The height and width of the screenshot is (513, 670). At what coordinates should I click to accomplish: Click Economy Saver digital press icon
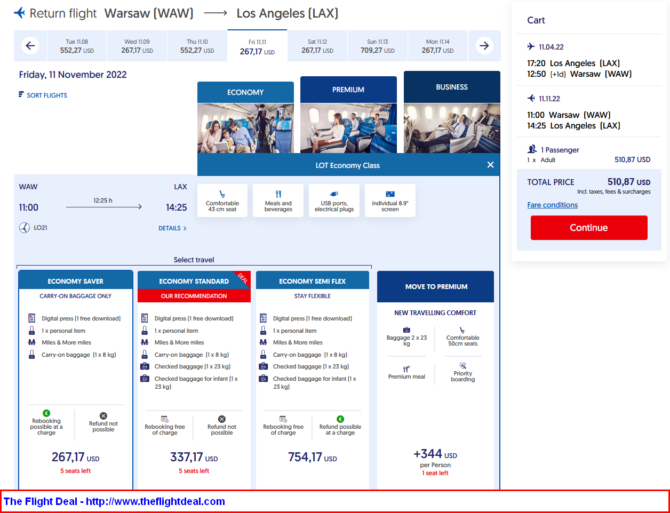[x=32, y=318]
